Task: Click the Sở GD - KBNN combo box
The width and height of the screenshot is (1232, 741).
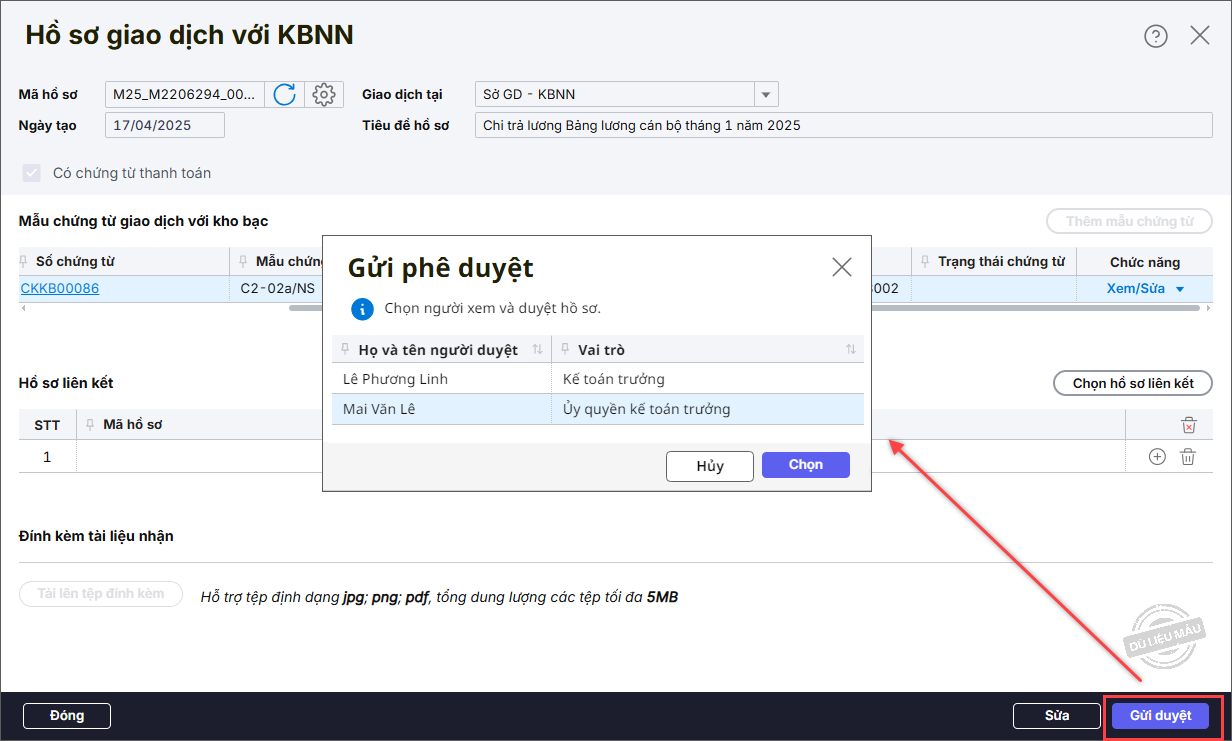Action: [626, 95]
